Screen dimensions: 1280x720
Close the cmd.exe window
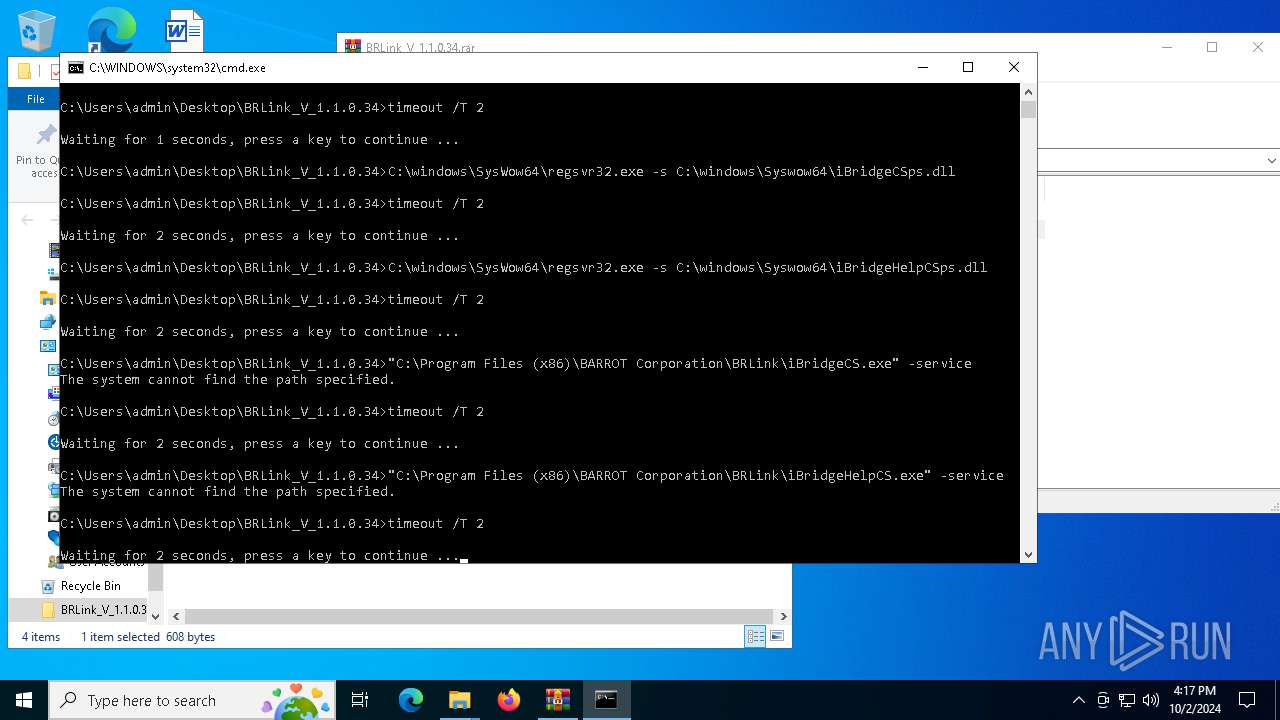tap(1014, 68)
